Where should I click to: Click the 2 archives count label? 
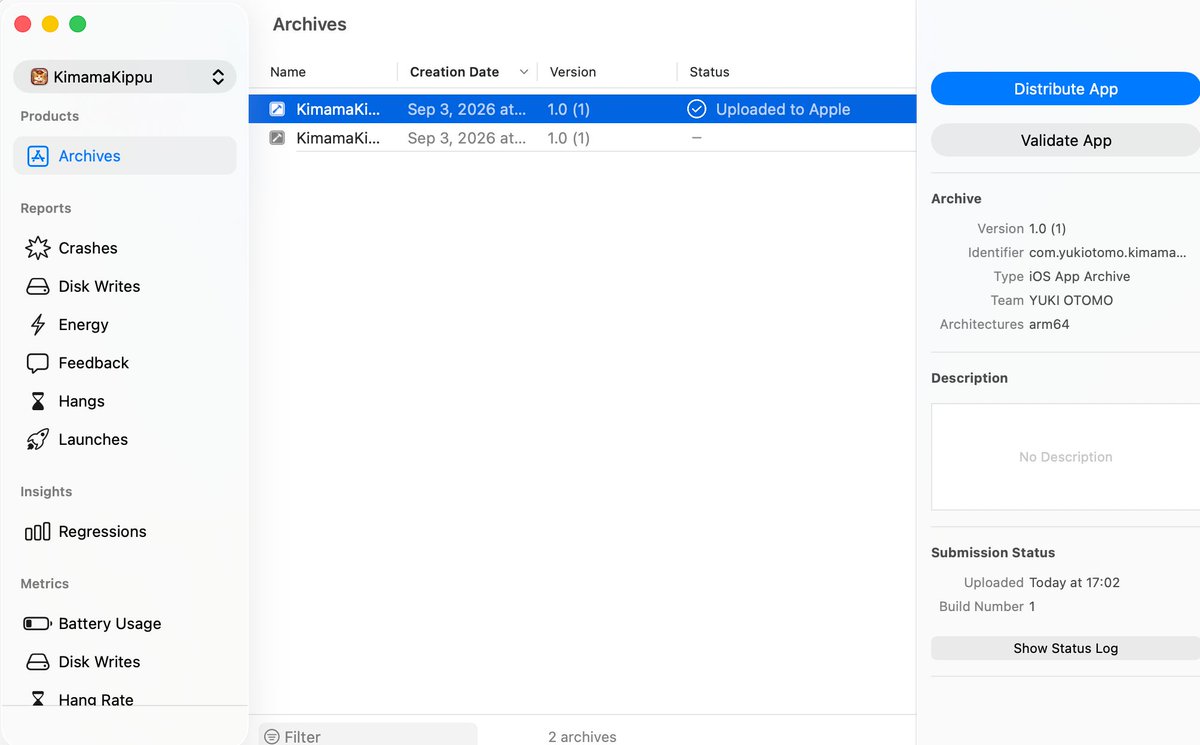[x=582, y=737]
